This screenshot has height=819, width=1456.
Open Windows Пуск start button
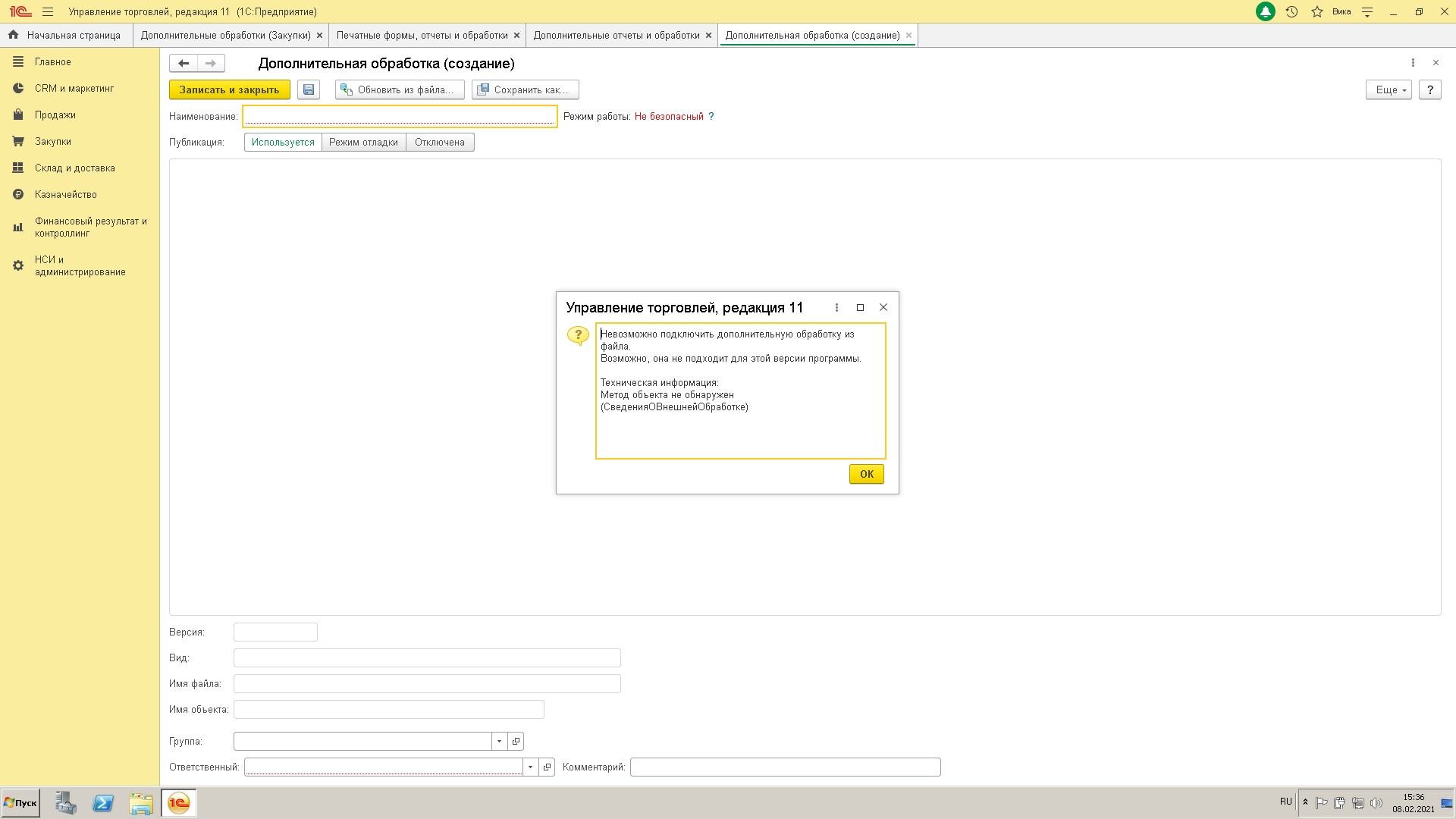pos(20,802)
